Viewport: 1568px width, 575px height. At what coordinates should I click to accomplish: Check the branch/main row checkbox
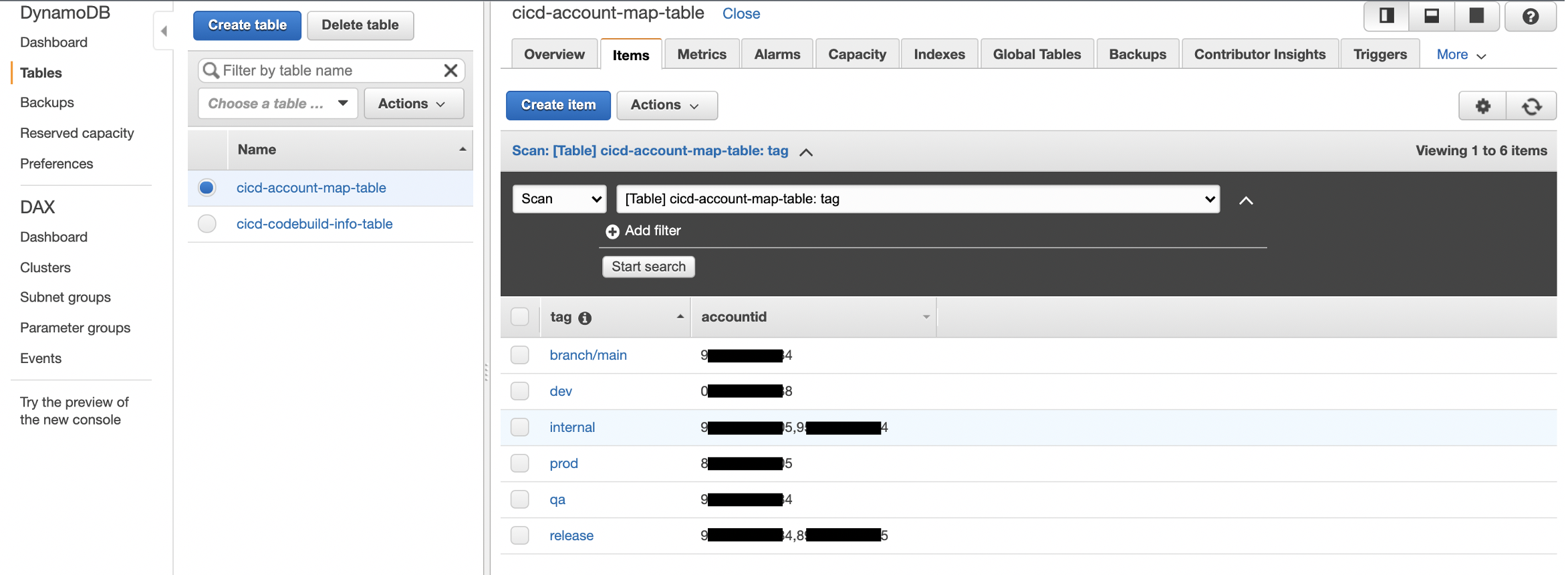click(520, 355)
